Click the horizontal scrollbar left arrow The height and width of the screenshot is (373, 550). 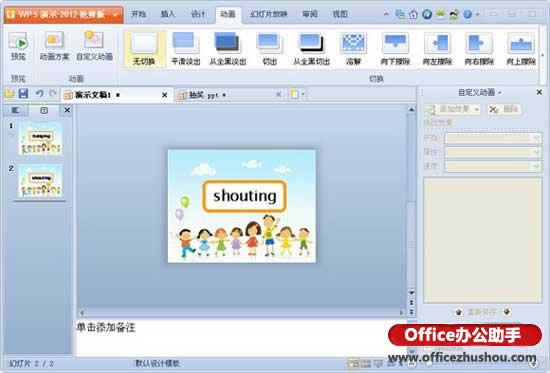(x=82, y=312)
